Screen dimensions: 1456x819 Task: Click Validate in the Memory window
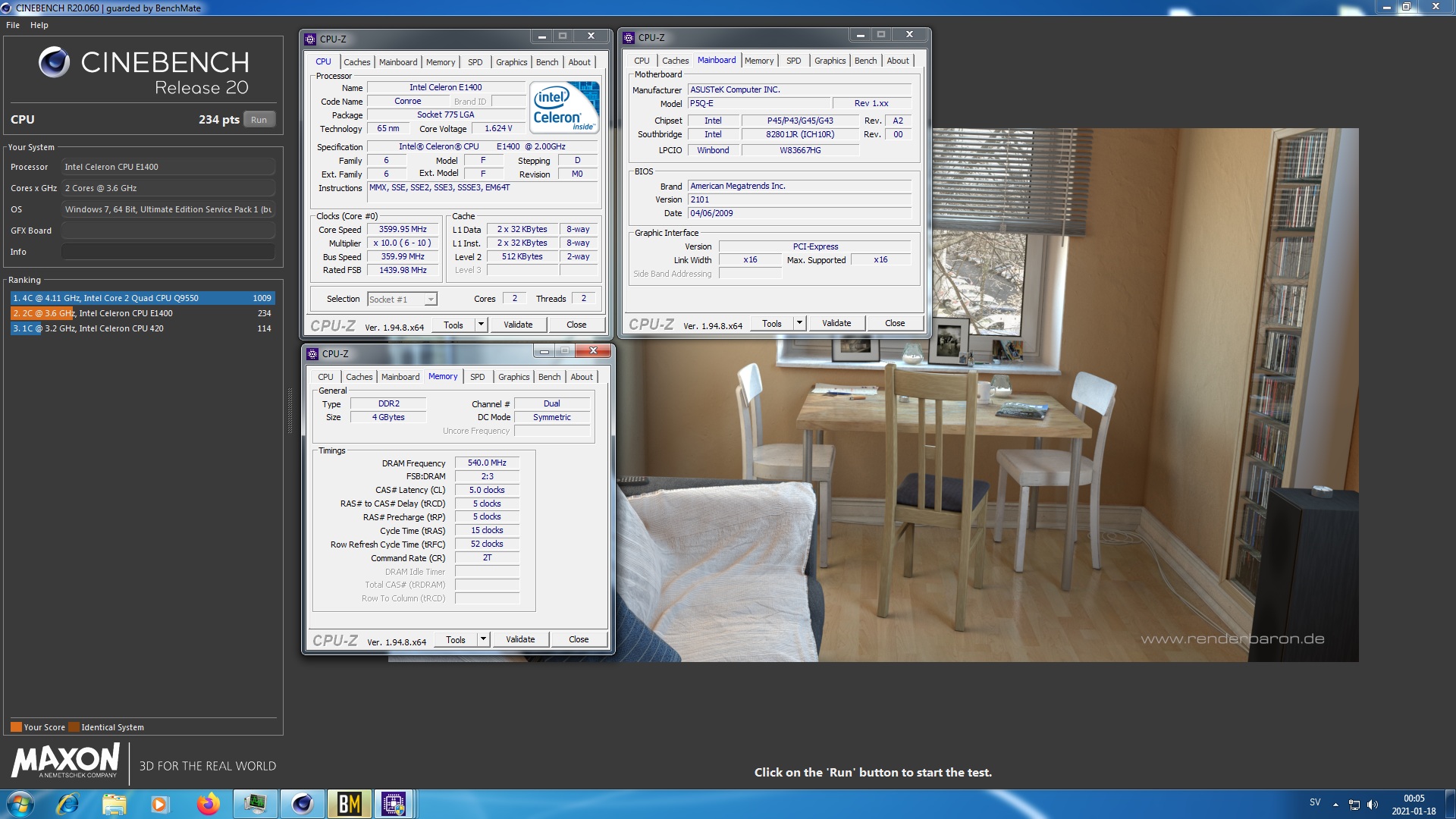[520, 639]
